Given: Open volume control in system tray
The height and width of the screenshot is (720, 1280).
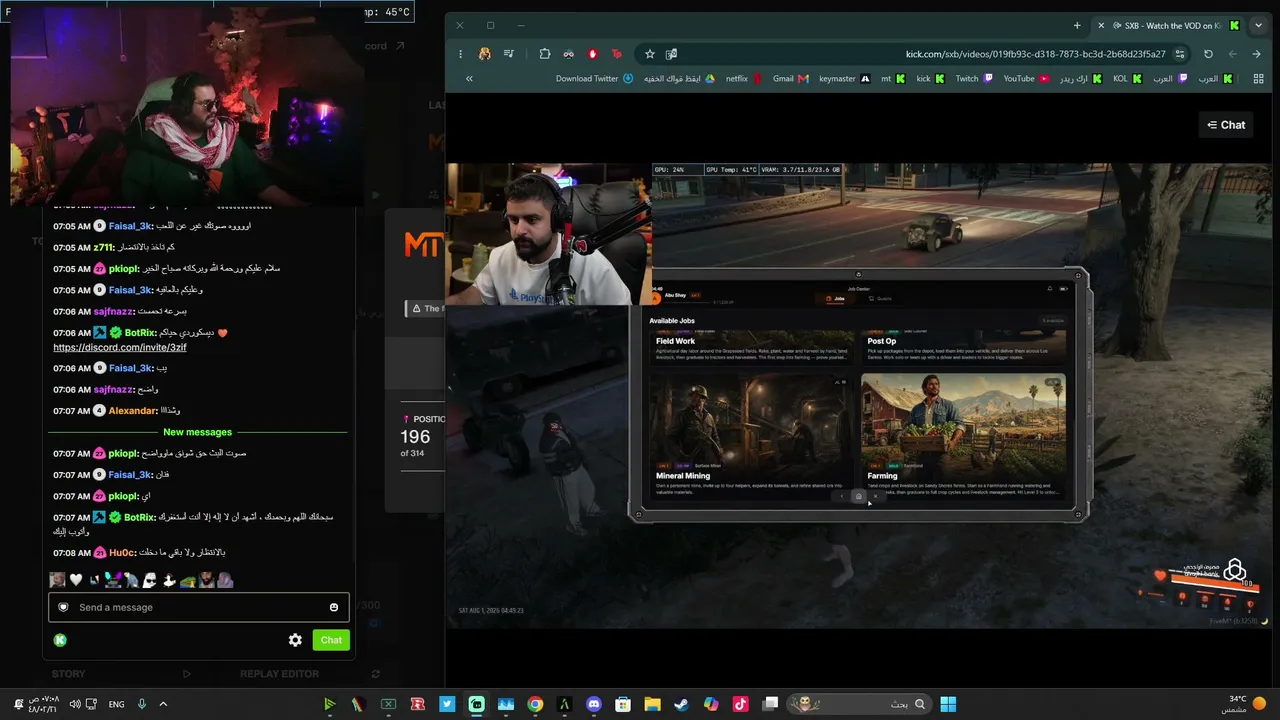Looking at the screenshot, I should pos(75,704).
